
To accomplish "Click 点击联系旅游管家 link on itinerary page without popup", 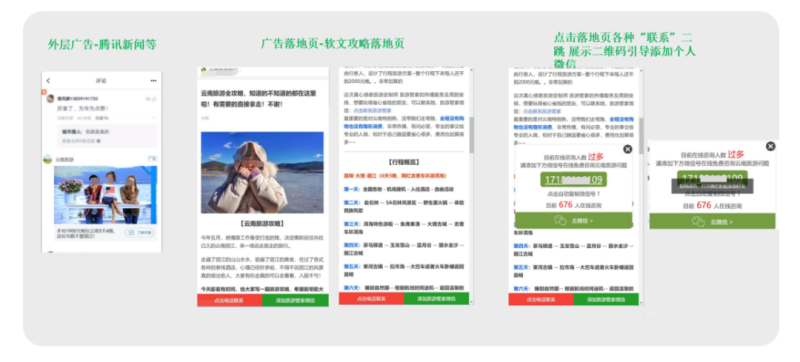I will tap(372, 110).
